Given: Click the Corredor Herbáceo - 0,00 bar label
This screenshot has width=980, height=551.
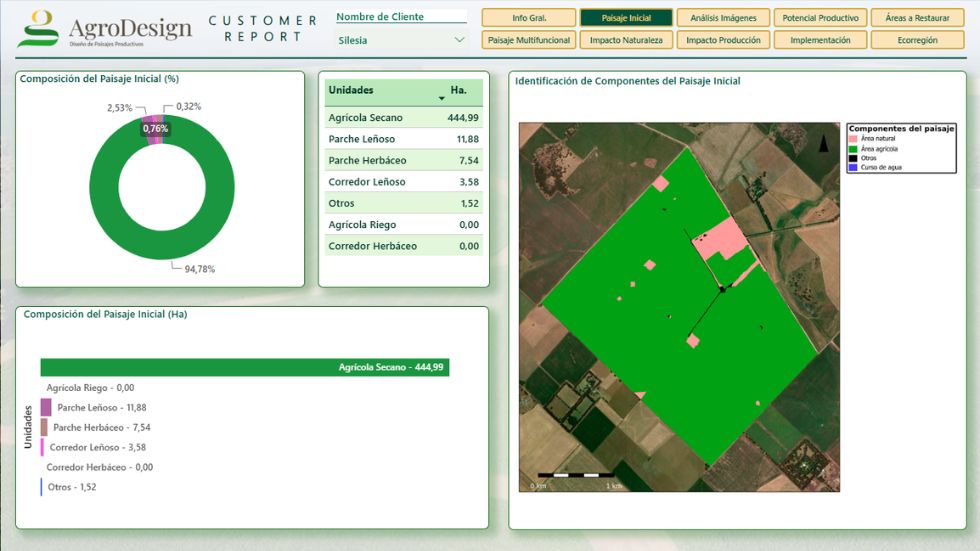Looking at the screenshot, I should (99, 467).
